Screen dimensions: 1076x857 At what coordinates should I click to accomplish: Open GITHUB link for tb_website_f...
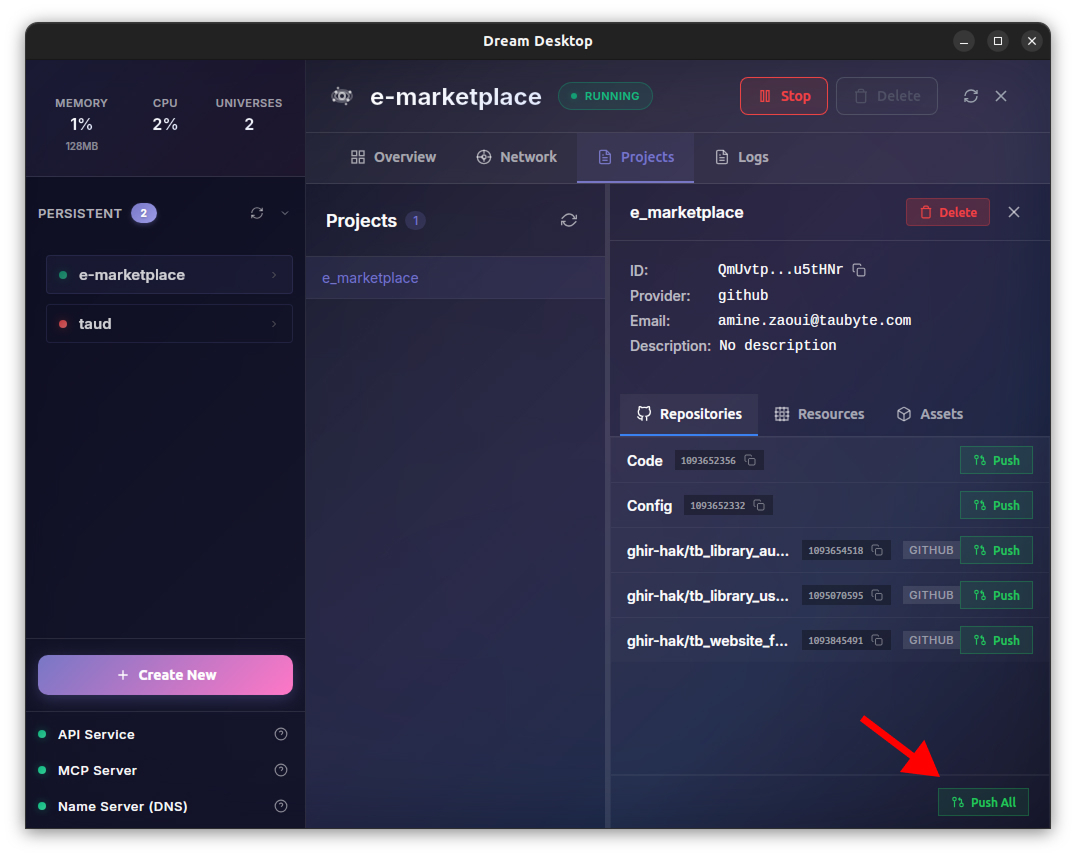coord(931,640)
